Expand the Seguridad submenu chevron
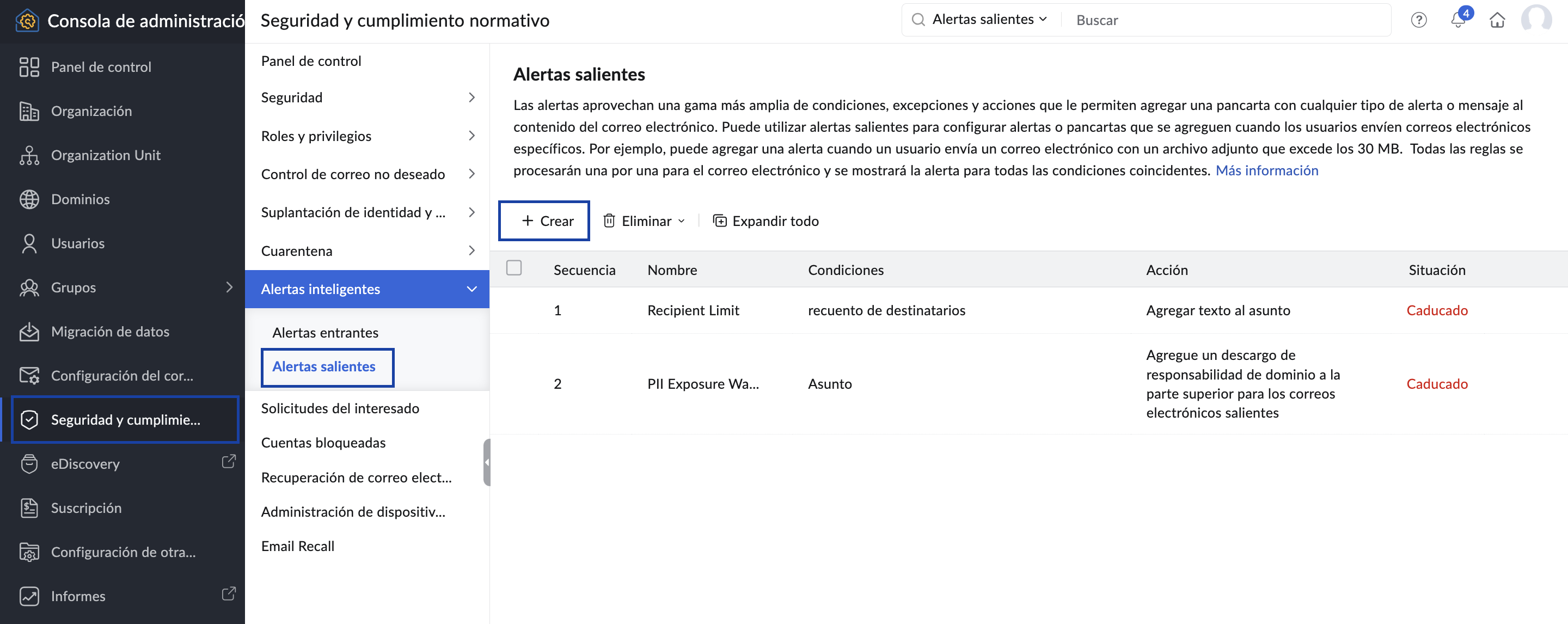The height and width of the screenshot is (624, 1568). [x=471, y=97]
